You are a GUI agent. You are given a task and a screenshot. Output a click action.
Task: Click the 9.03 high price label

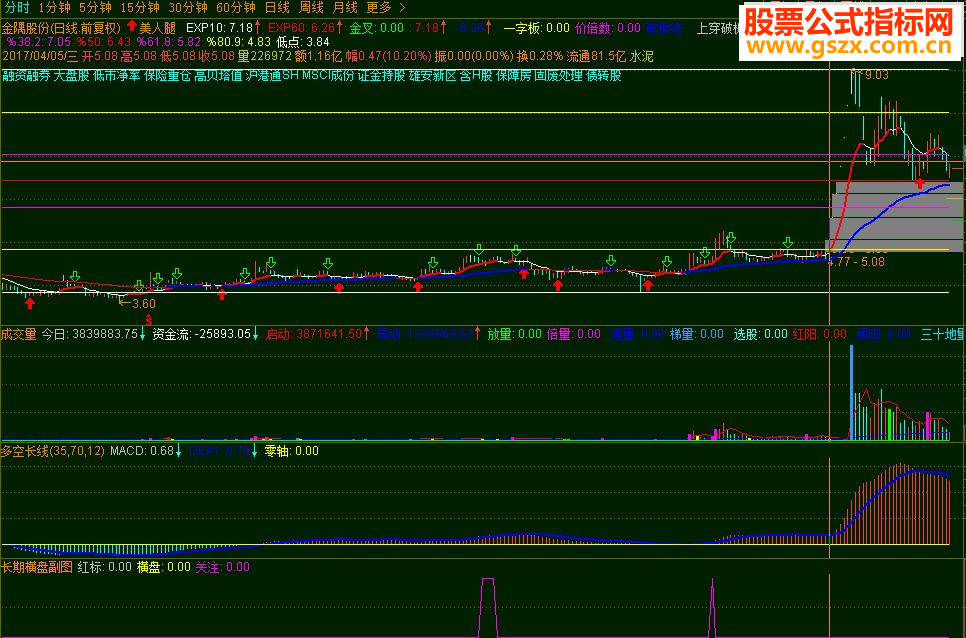tap(877, 75)
